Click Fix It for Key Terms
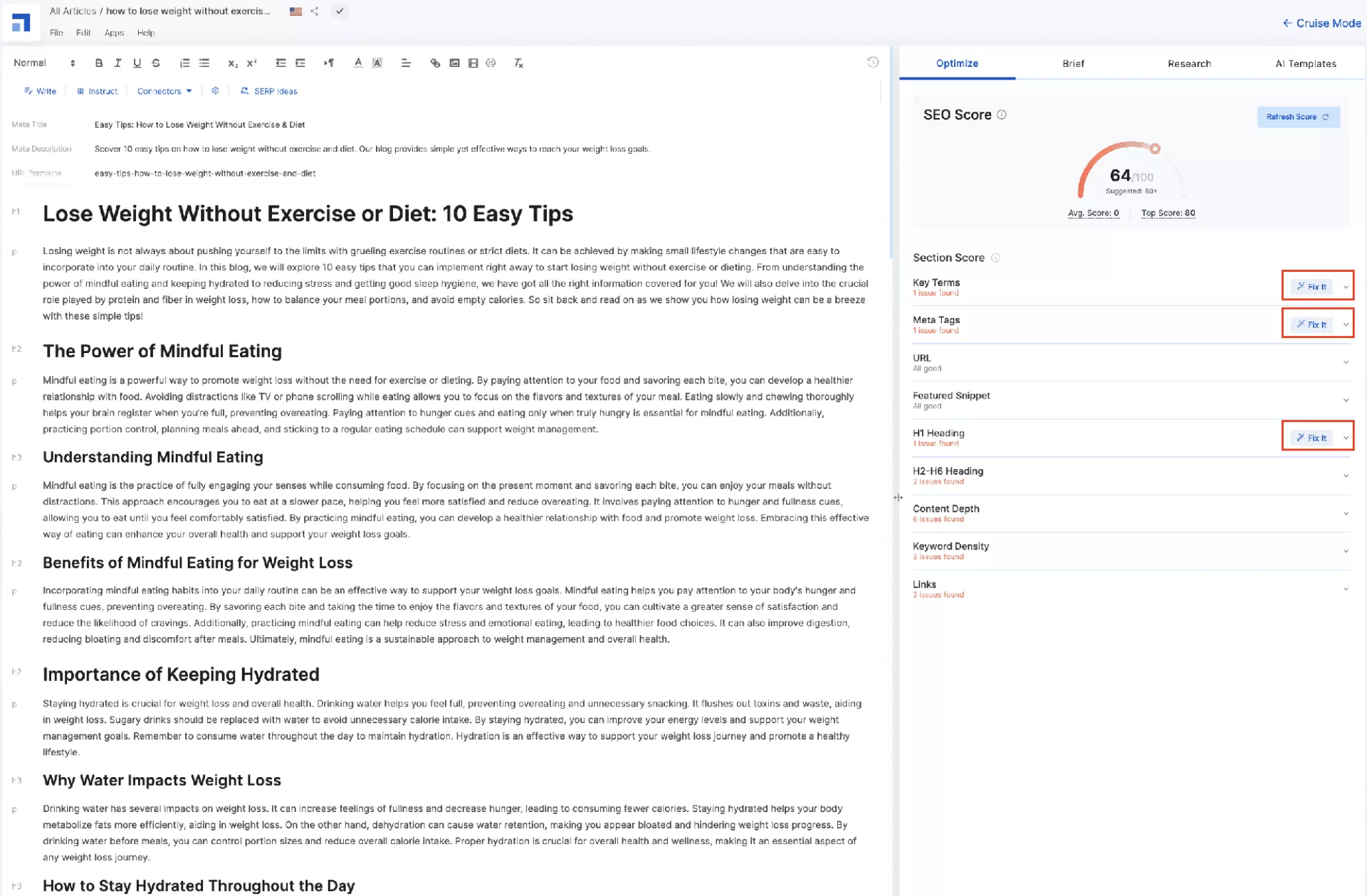 click(1311, 287)
